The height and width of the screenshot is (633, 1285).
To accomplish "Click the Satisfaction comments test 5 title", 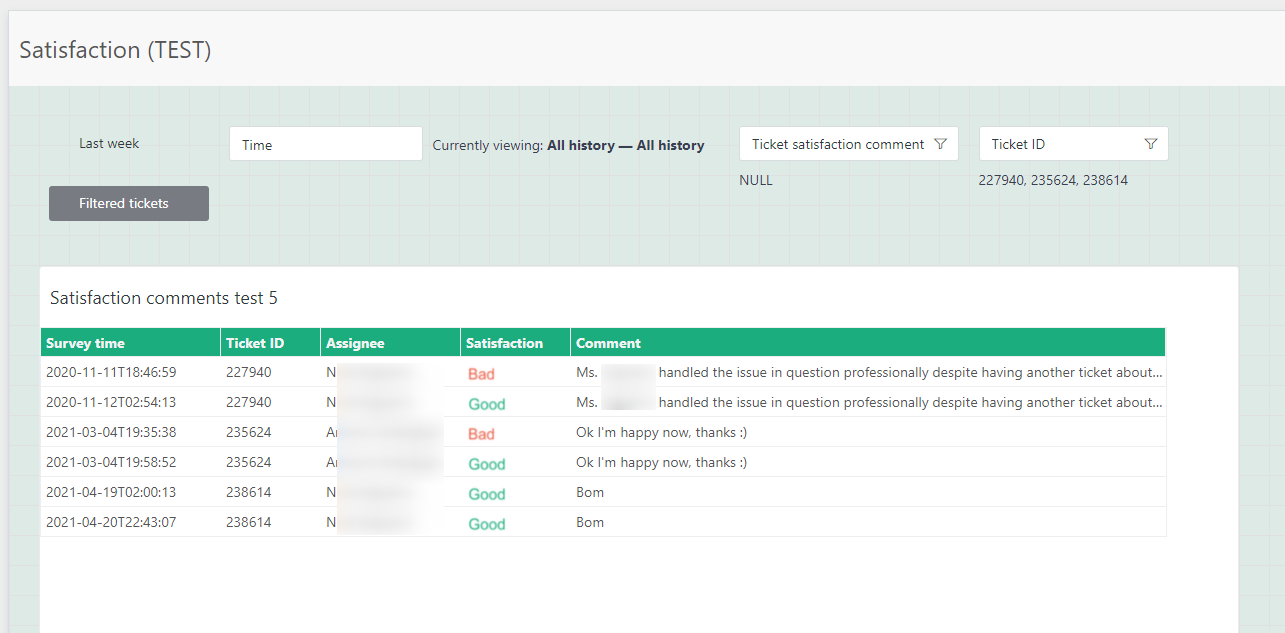I will (164, 298).
